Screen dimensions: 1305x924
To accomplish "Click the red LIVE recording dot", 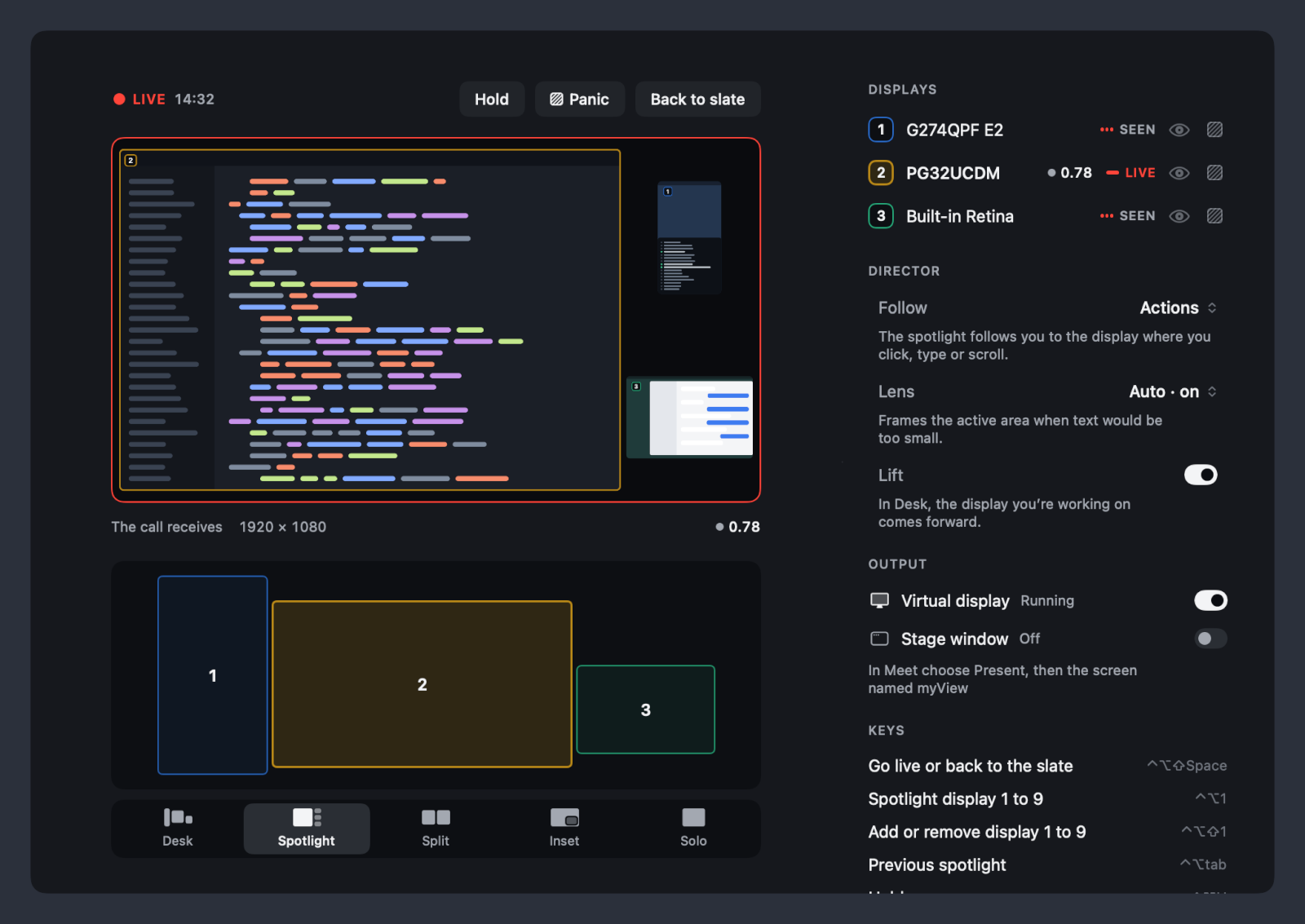I will (x=119, y=99).
